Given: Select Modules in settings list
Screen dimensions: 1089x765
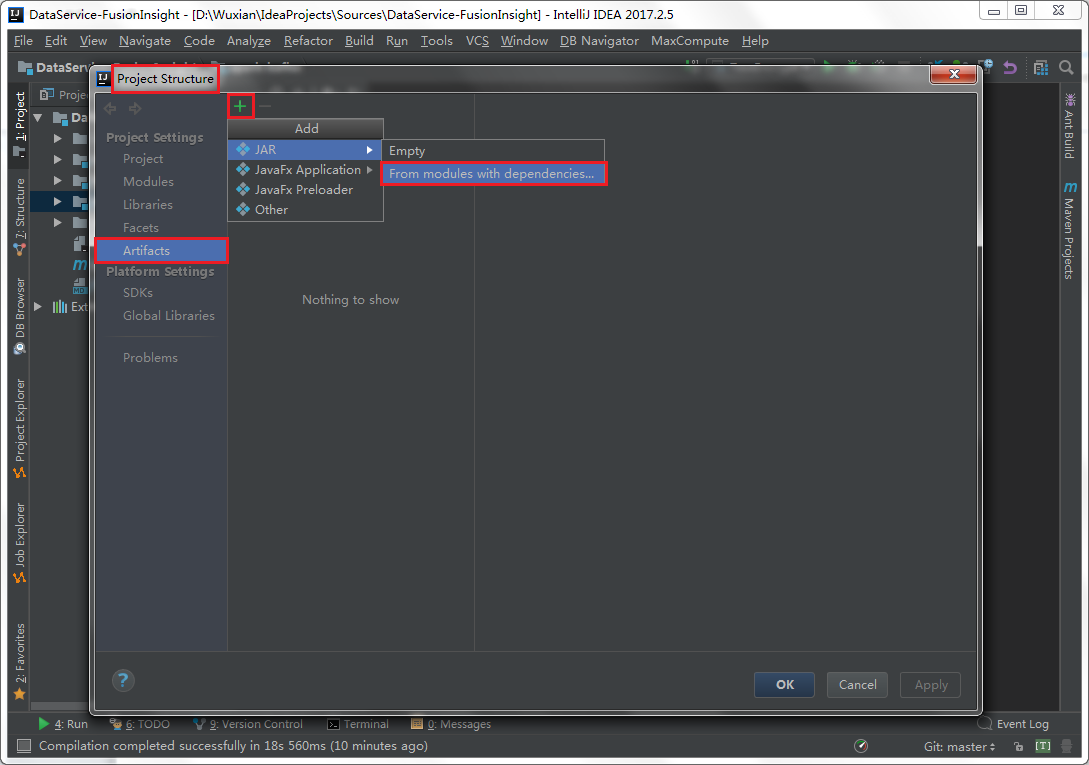Looking at the screenshot, I should (149, 181).
